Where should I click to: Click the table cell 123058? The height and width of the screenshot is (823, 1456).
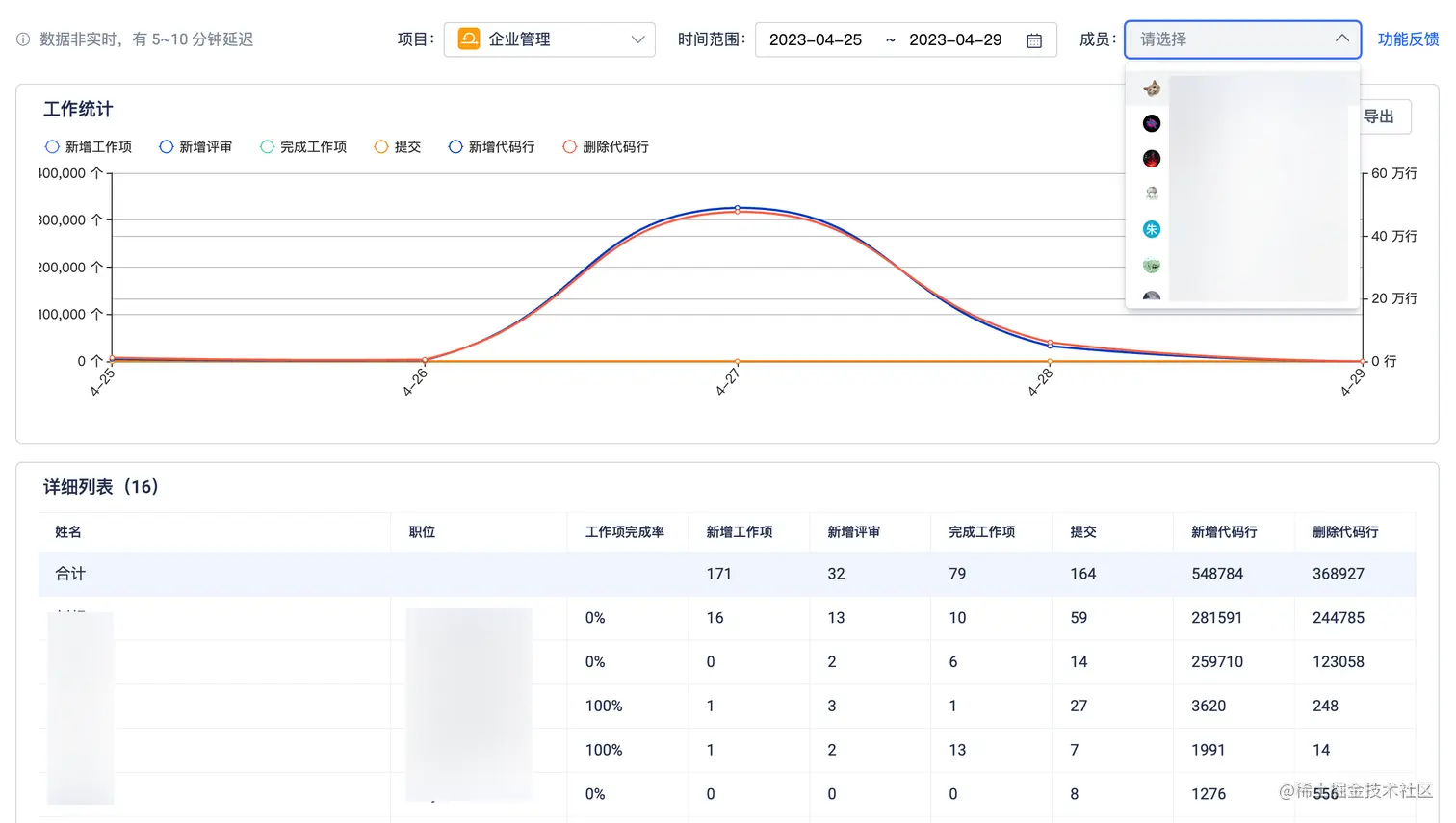[x=1339, y=662]
